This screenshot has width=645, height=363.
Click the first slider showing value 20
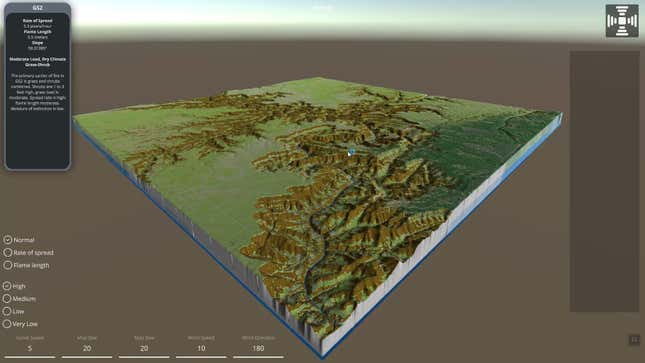pyautogui.click(x=87, y=357)
